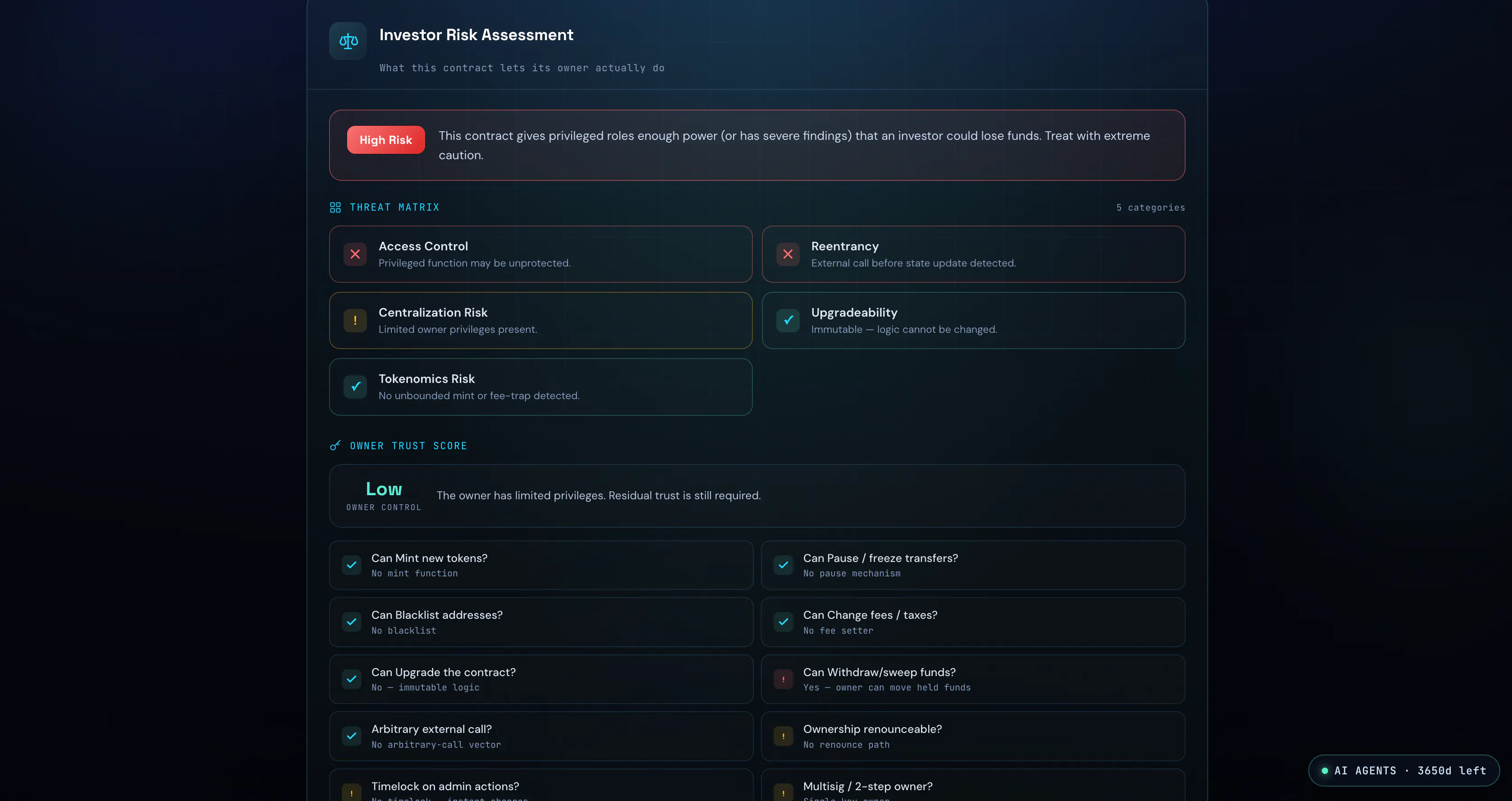Click the Threat Matrix grid icon
Viewport: 1512px width, 801px height.
tap(335, 207)
